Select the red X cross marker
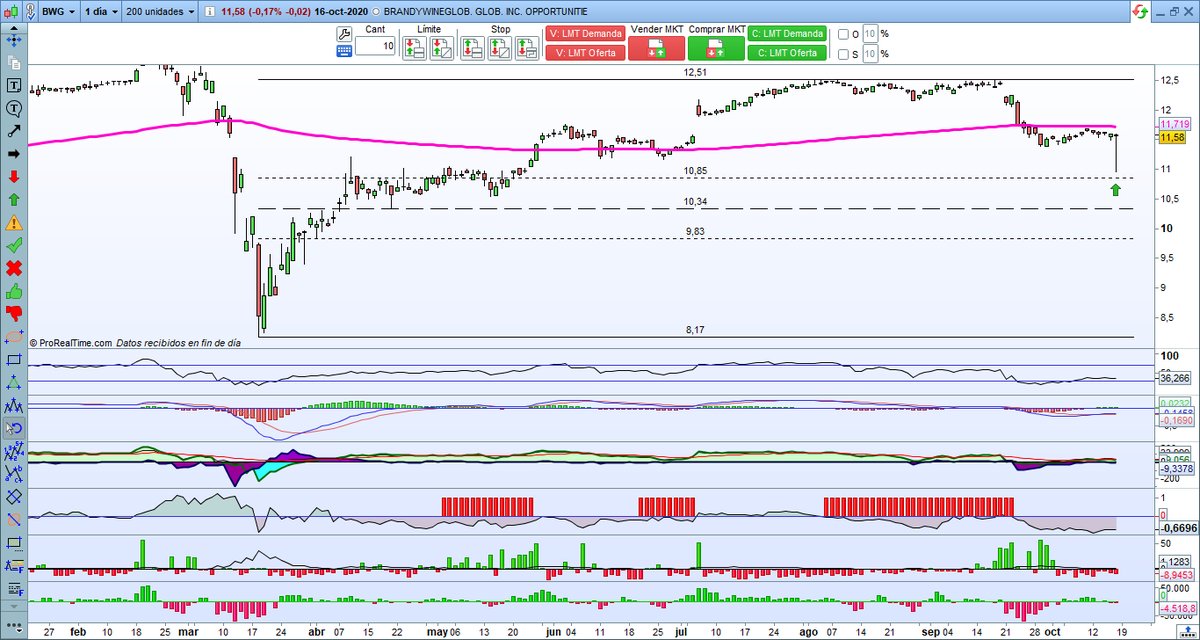Image resolution: width=1200 pixels, height=640 pixels. tap(14, 268)
